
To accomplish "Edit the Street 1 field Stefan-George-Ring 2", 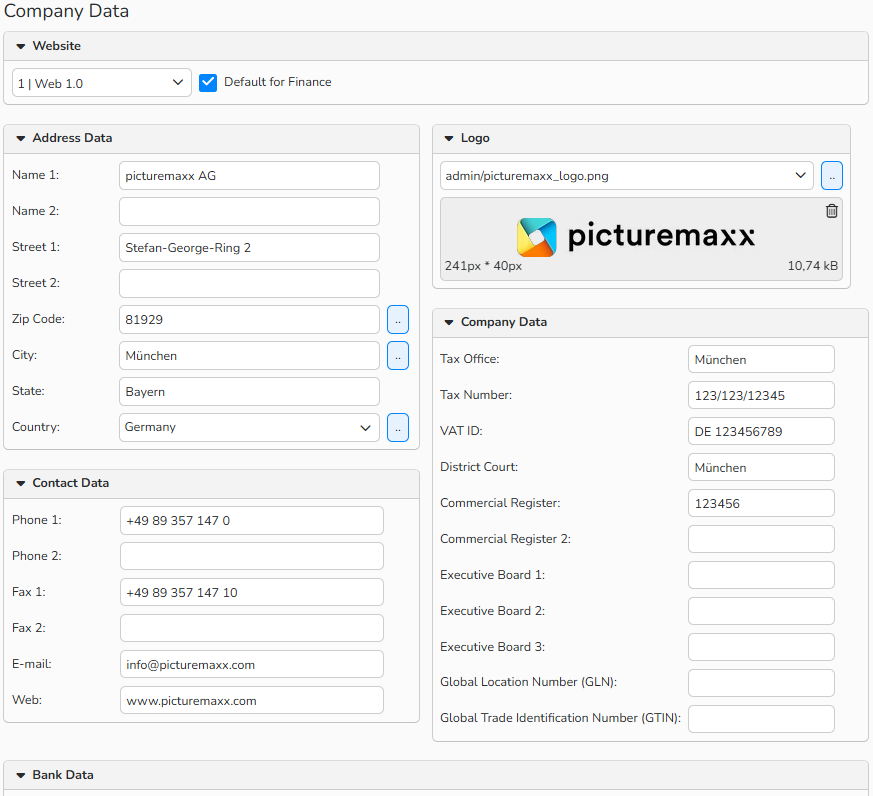I will (249, 248).
